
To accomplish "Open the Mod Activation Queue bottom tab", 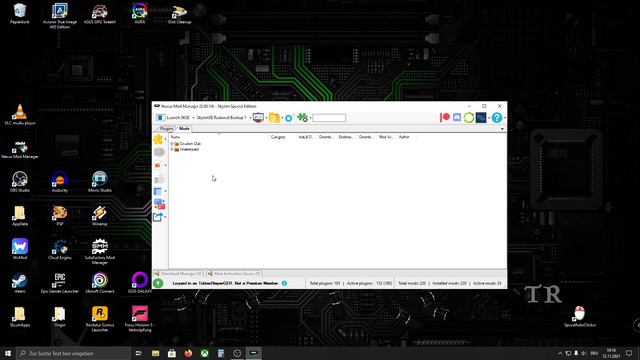I will [234, 273].
